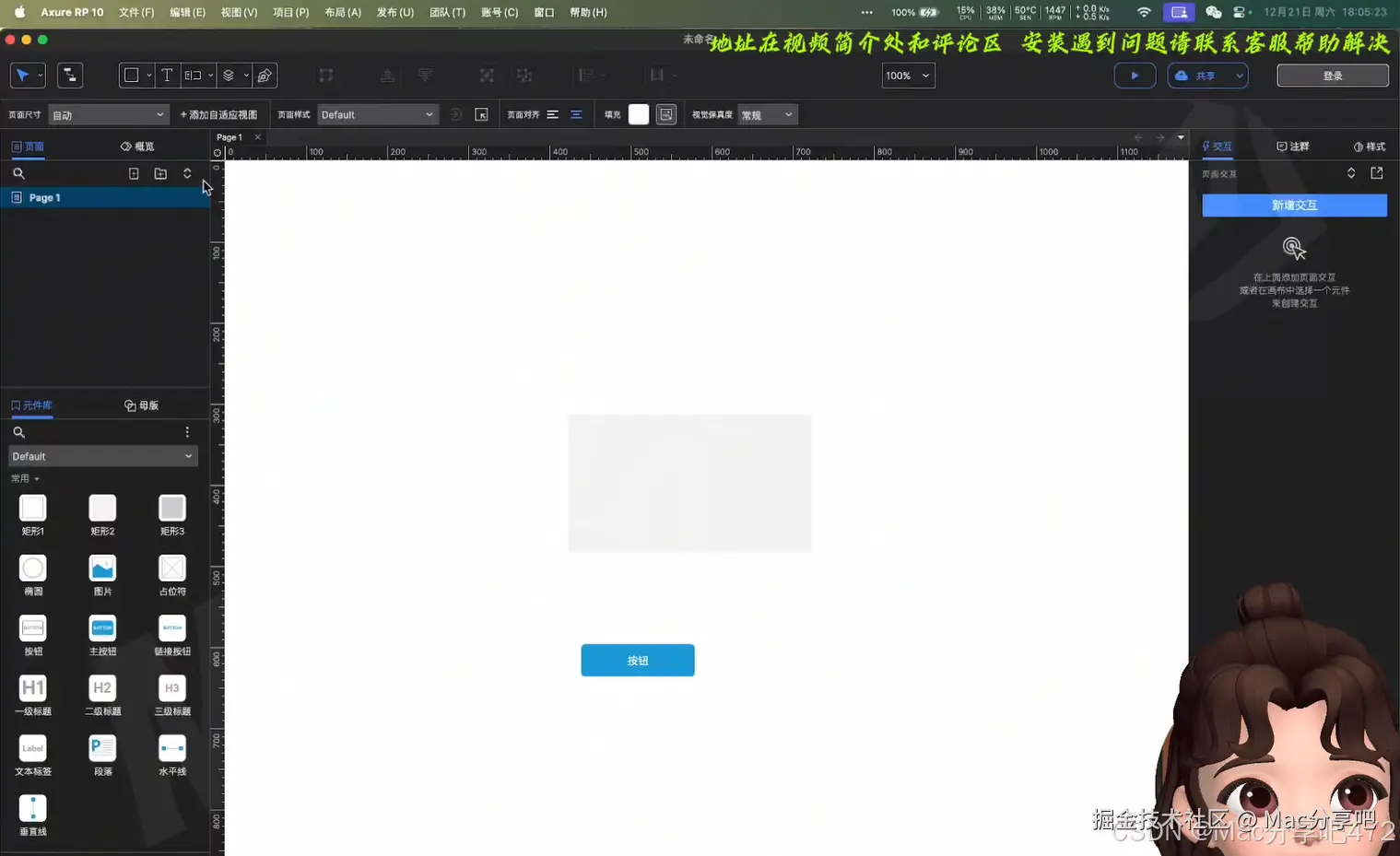Screen dimensions: 1400x856
Task: Toggle center page alignment
Action: [576, 114]
